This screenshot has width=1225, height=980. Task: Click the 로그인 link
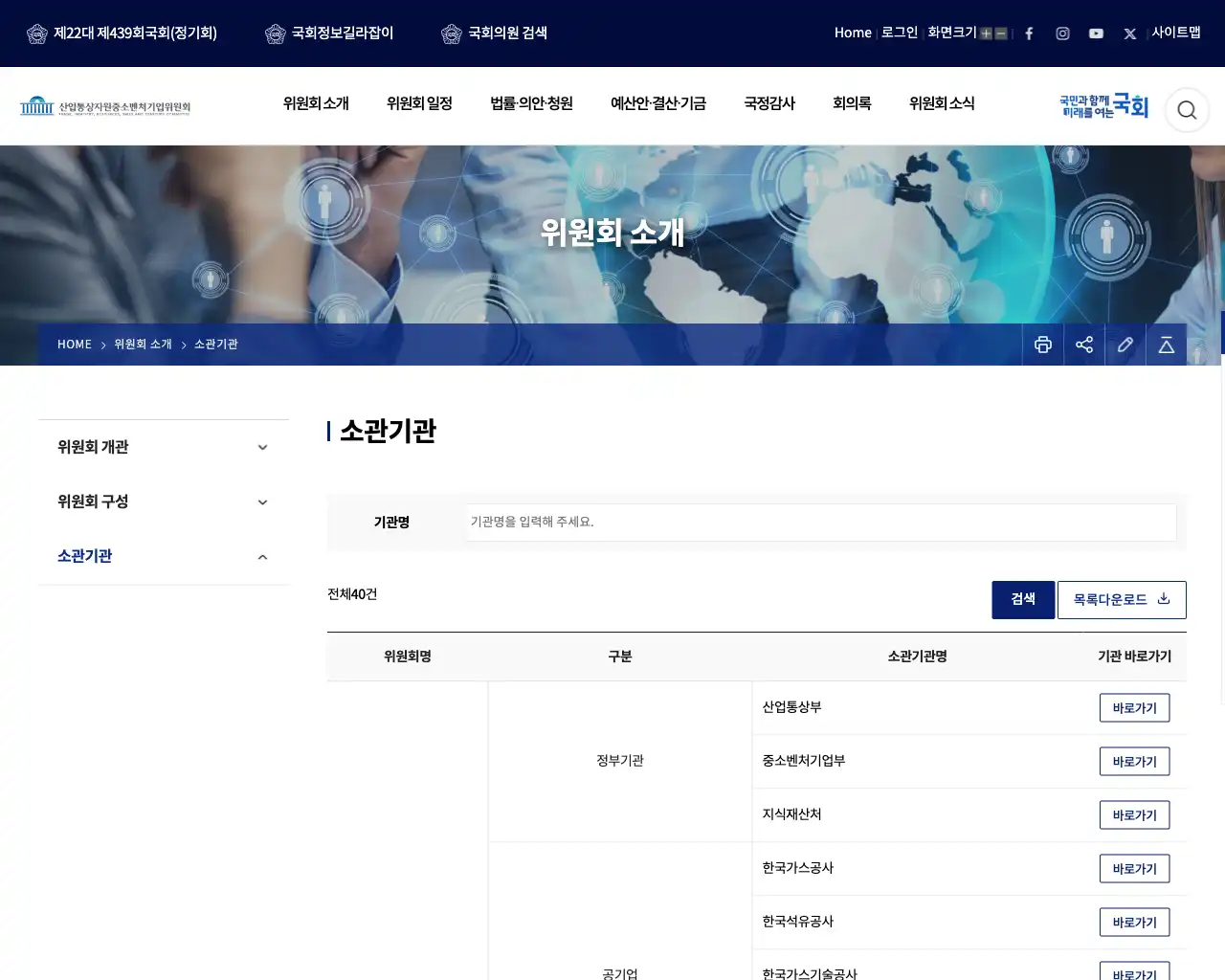900,33
